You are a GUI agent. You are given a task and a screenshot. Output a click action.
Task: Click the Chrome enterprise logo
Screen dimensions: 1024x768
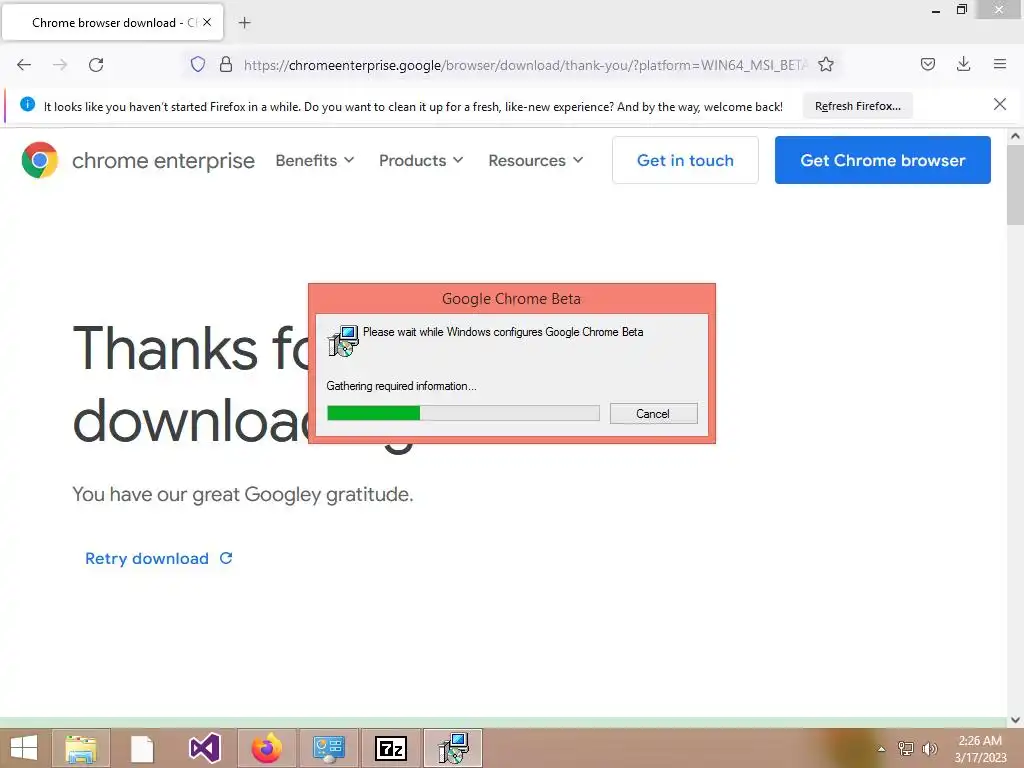(40, 160)
